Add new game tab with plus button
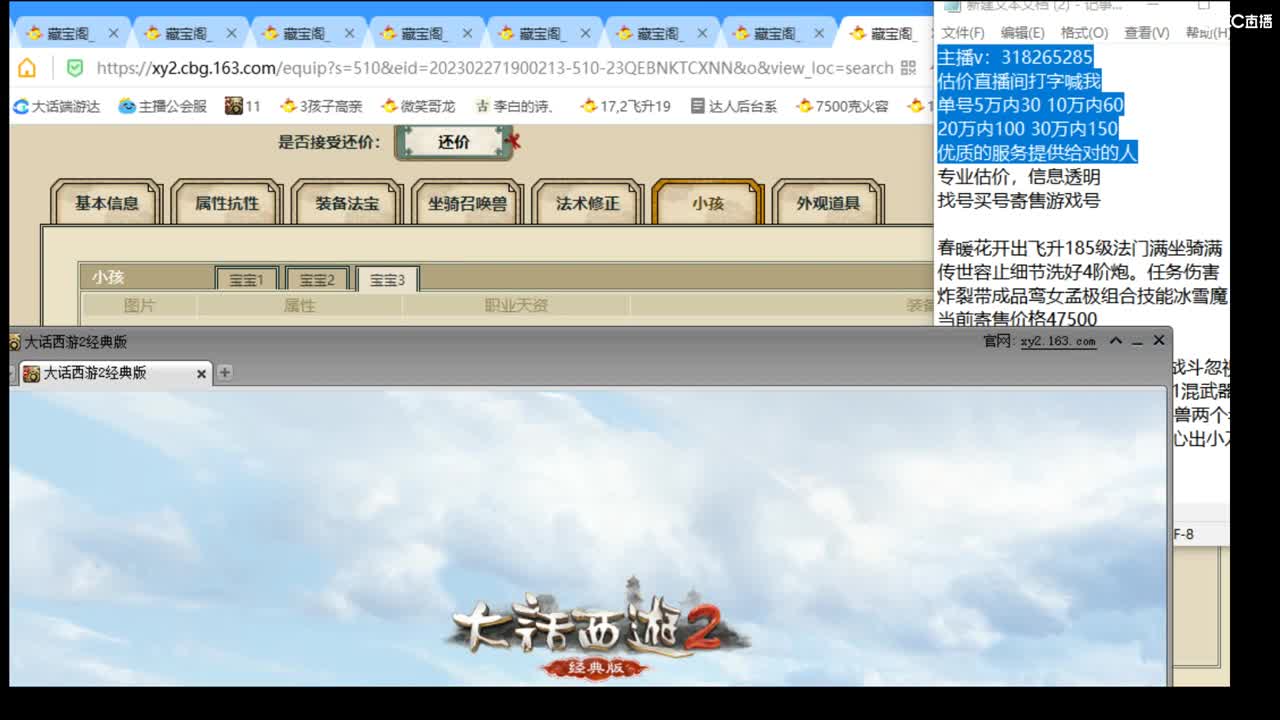Image resolution: width=1280 pixels, height=720 pixels. pyautogui.click(x=225, y=373)
